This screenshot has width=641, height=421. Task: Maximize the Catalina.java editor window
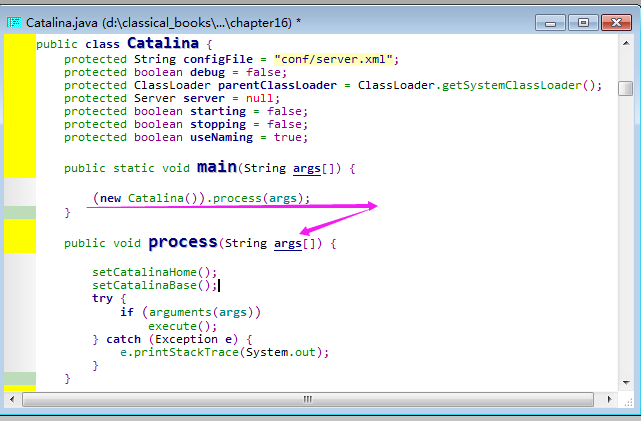coord(583,23)
